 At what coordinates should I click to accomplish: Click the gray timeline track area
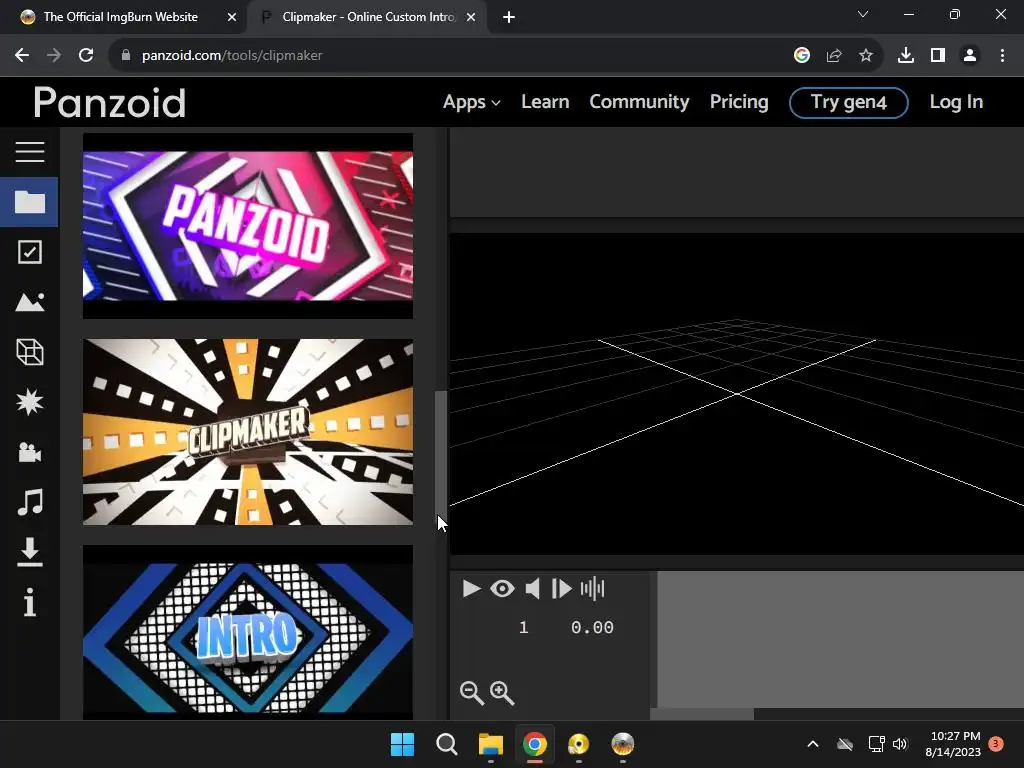click(840, 639)
